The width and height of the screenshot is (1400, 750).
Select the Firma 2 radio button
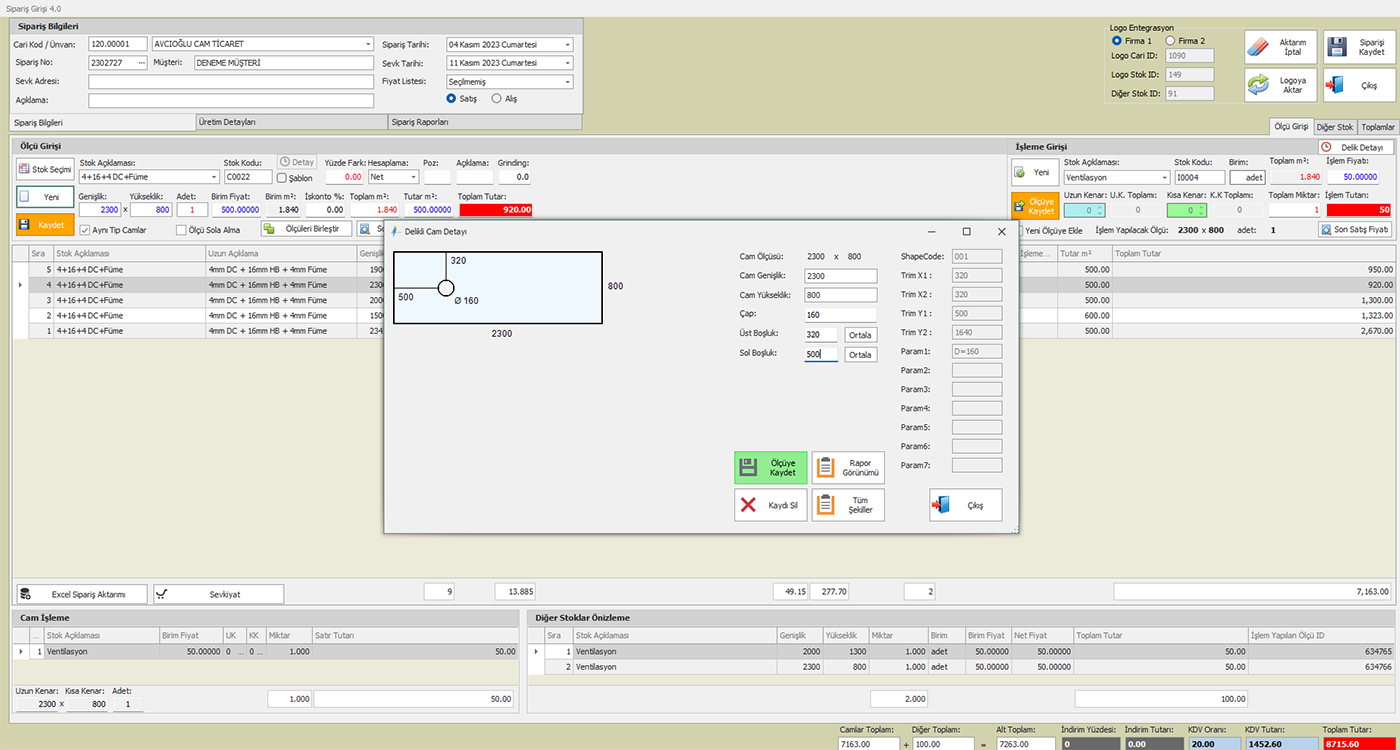click(x=1170, y=41)
